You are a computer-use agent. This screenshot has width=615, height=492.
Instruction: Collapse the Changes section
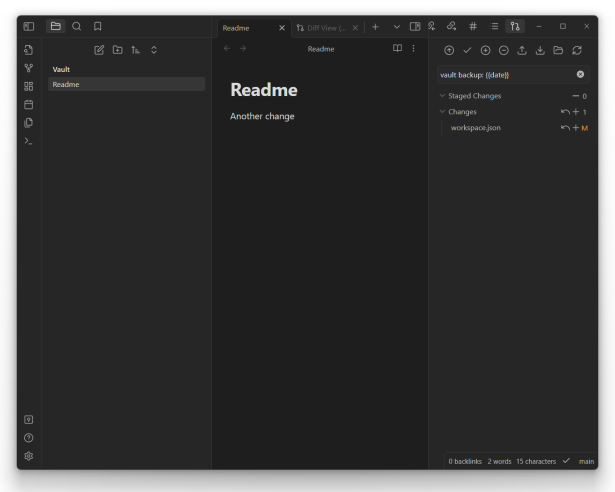click(x=442, y=111)
